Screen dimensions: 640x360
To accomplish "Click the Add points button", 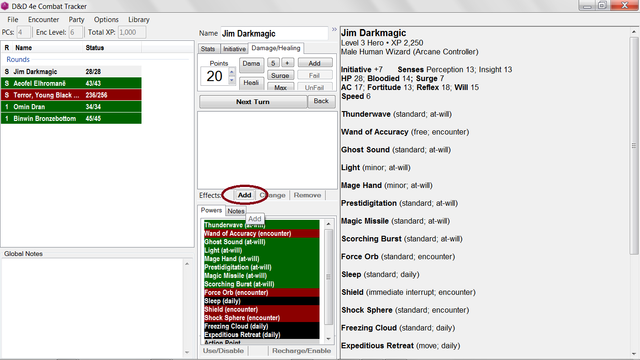I will click(314, 63).
